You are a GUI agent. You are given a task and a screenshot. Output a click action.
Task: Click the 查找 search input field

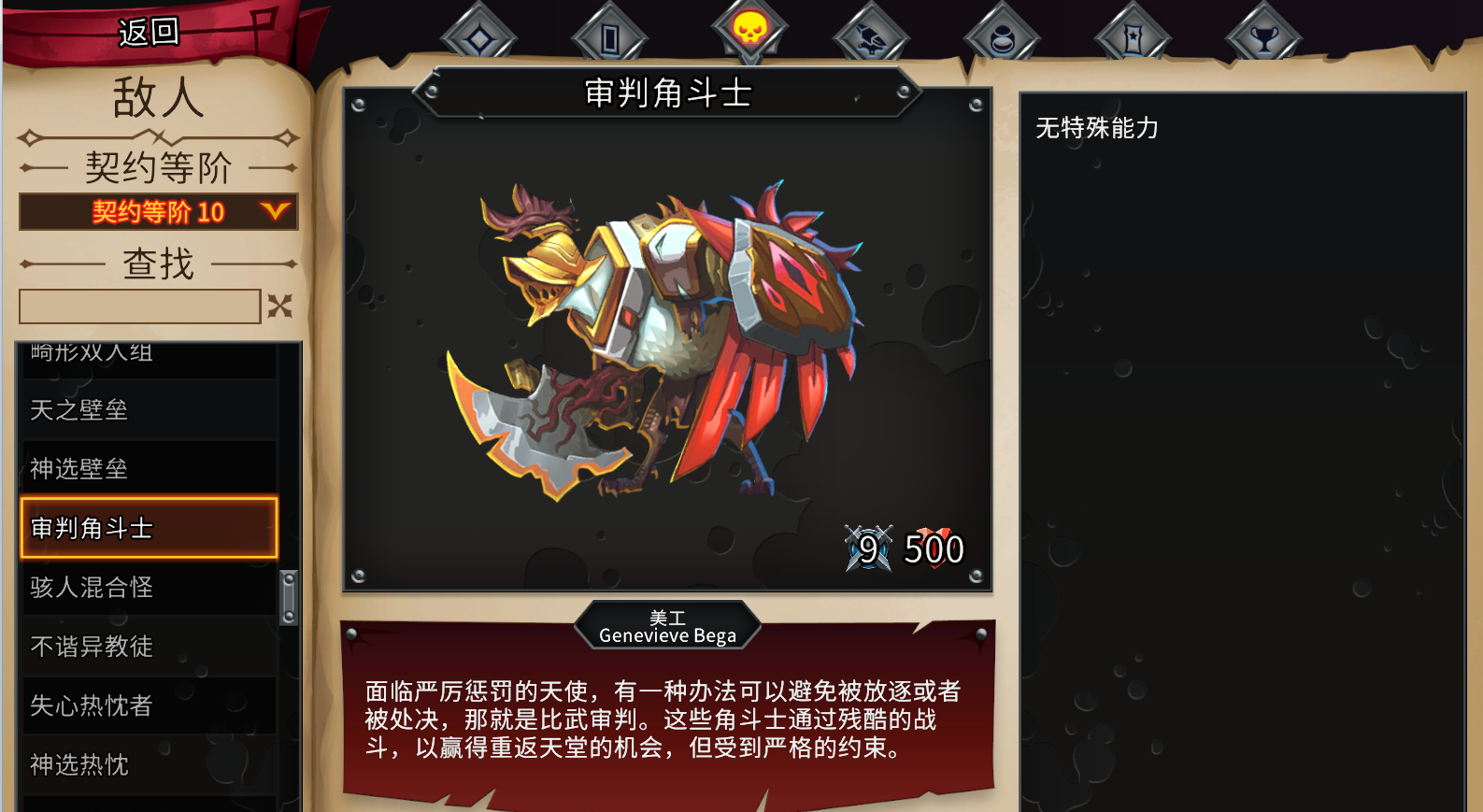140,306
